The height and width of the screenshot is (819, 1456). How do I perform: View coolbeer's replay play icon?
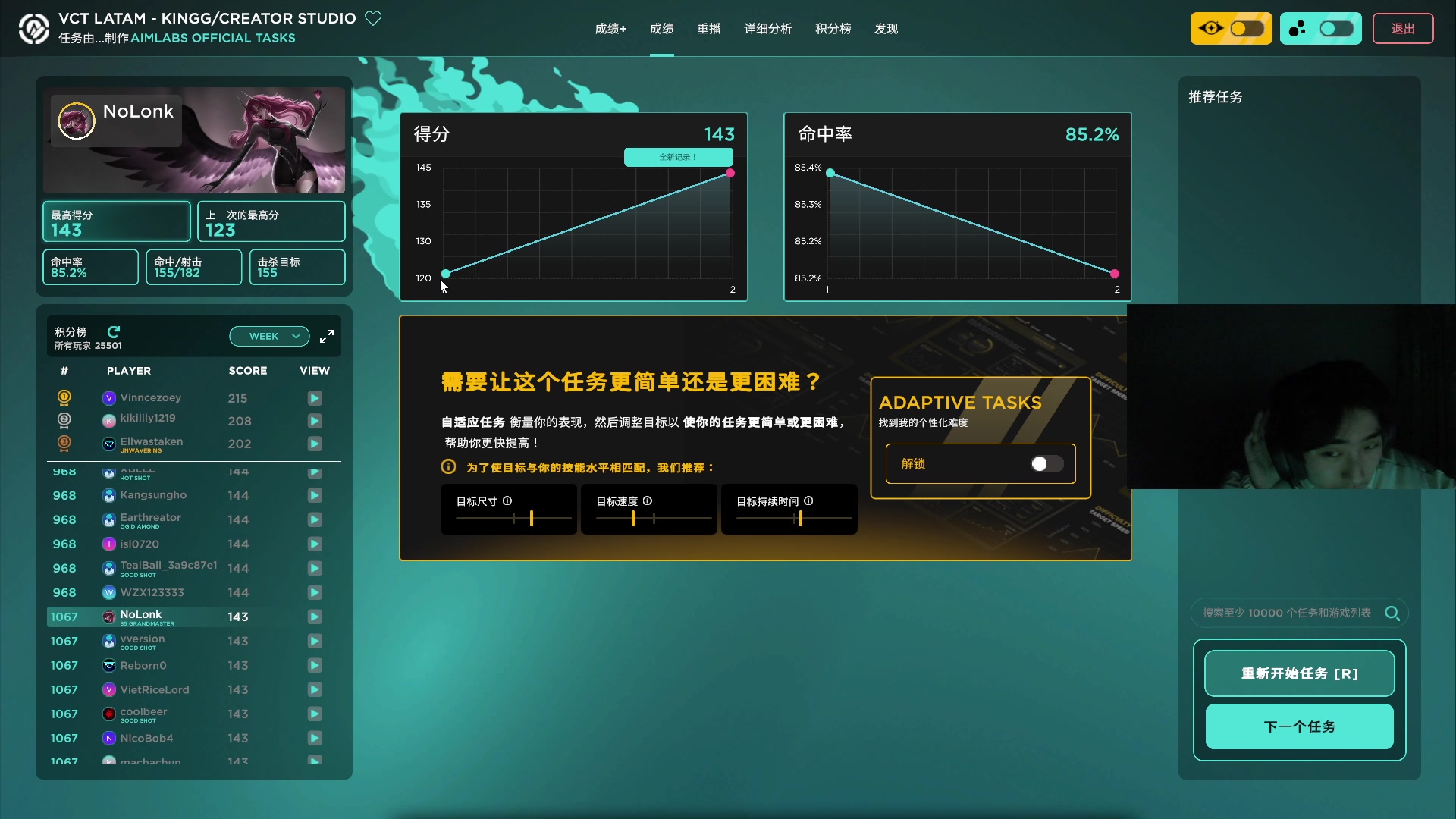315,714
